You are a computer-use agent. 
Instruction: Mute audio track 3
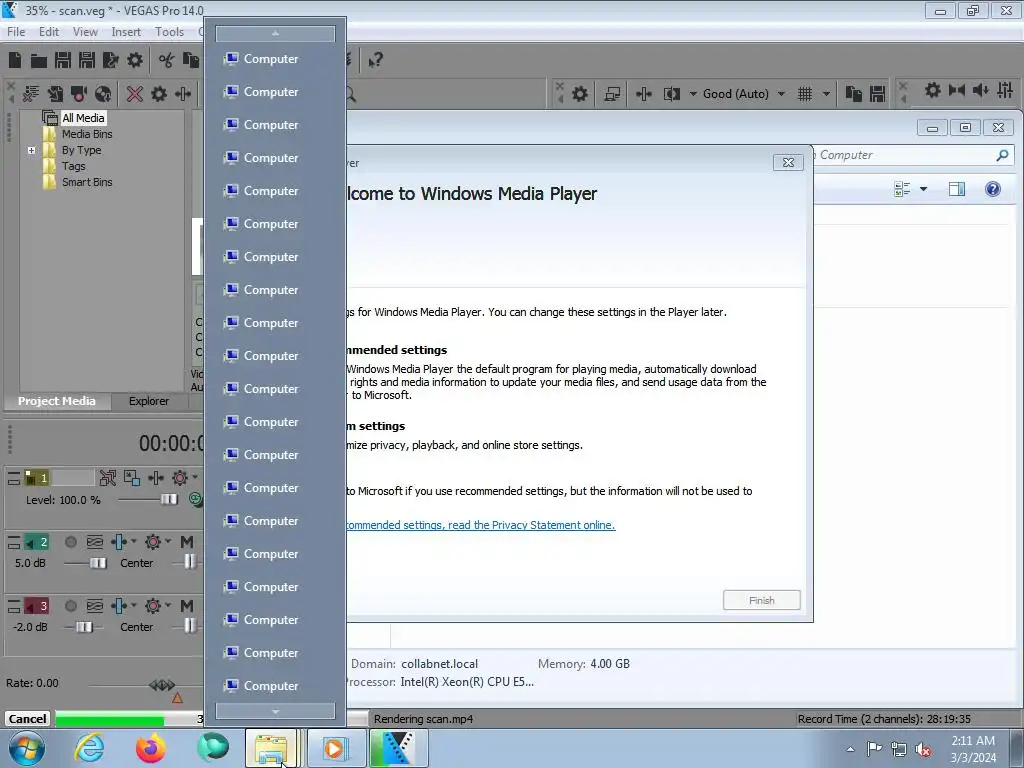187,606
